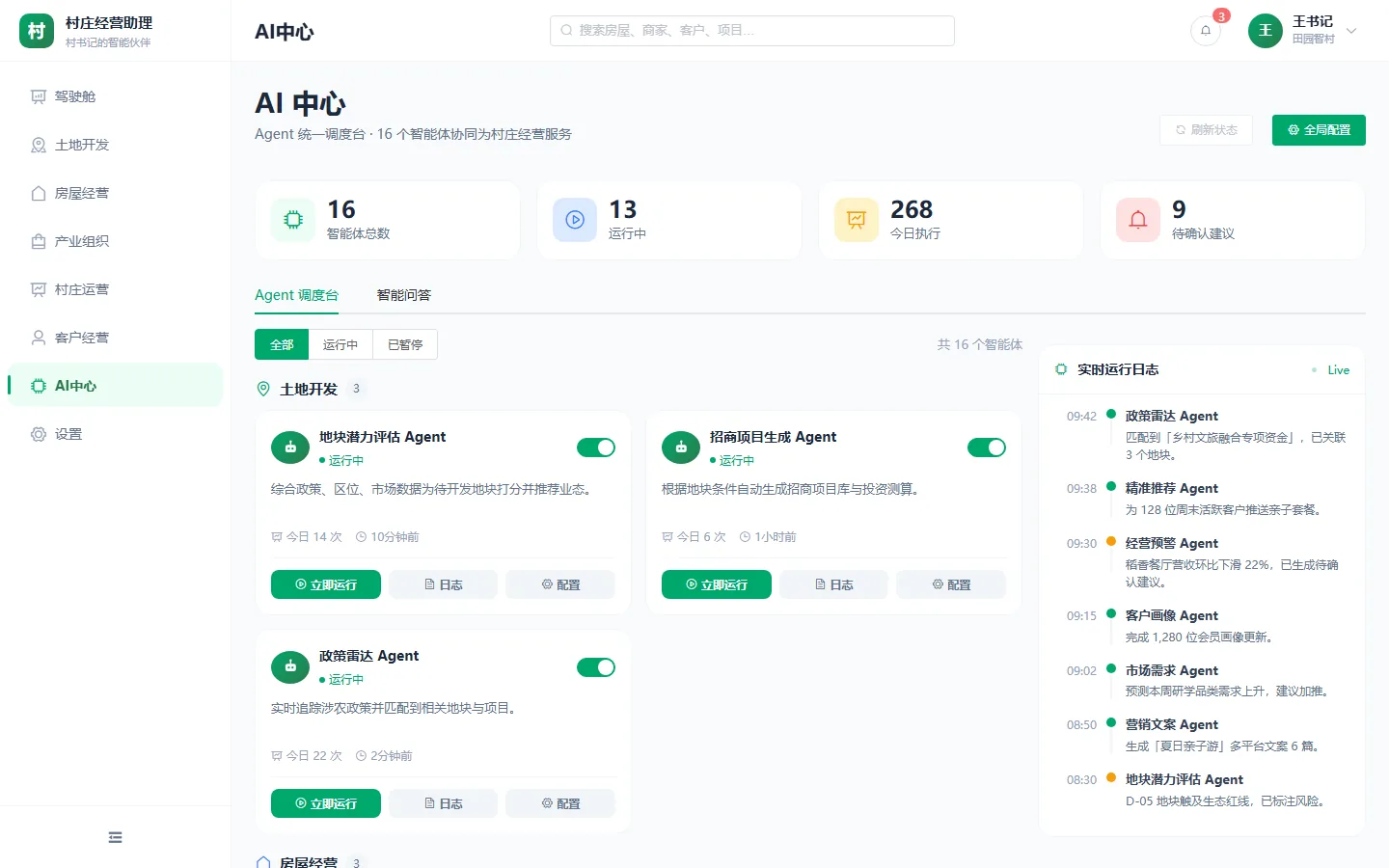This screenshot has width=1389, height=868.
Task: Open the 09:42 政策雷达 Agent log entry
Action: coord(1204,435)
